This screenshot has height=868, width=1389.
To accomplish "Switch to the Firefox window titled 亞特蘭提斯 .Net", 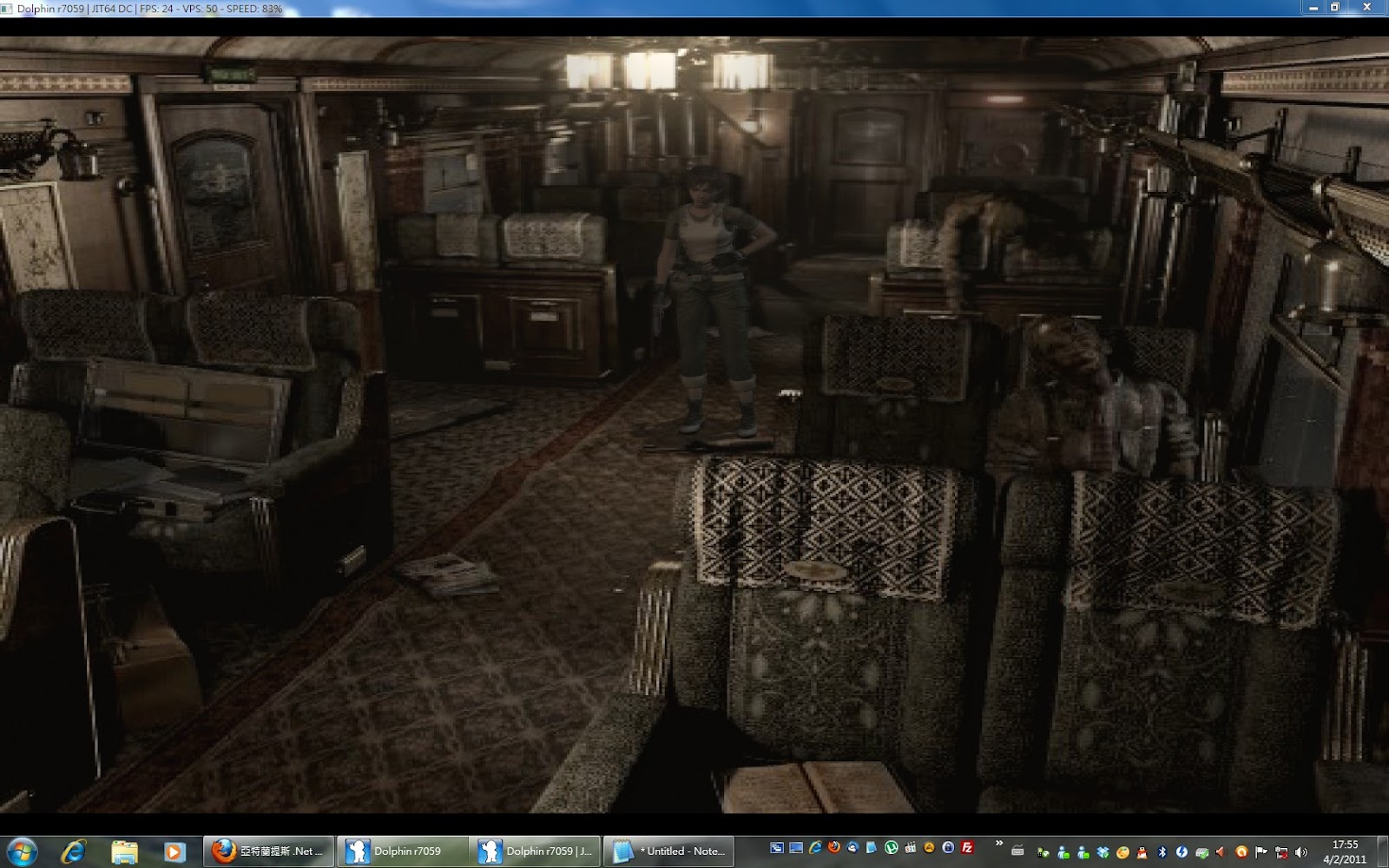I will 269,852.
